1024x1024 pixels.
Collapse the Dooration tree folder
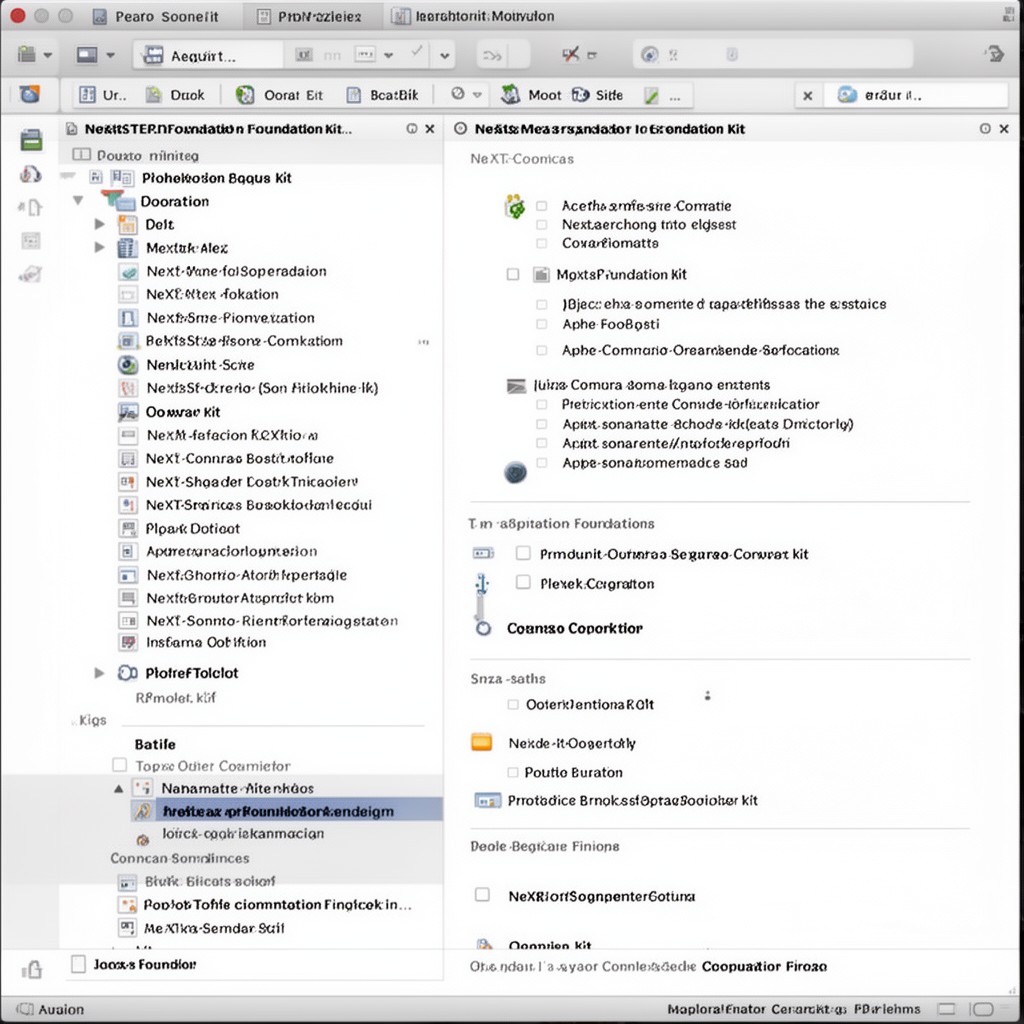[78, 200]
